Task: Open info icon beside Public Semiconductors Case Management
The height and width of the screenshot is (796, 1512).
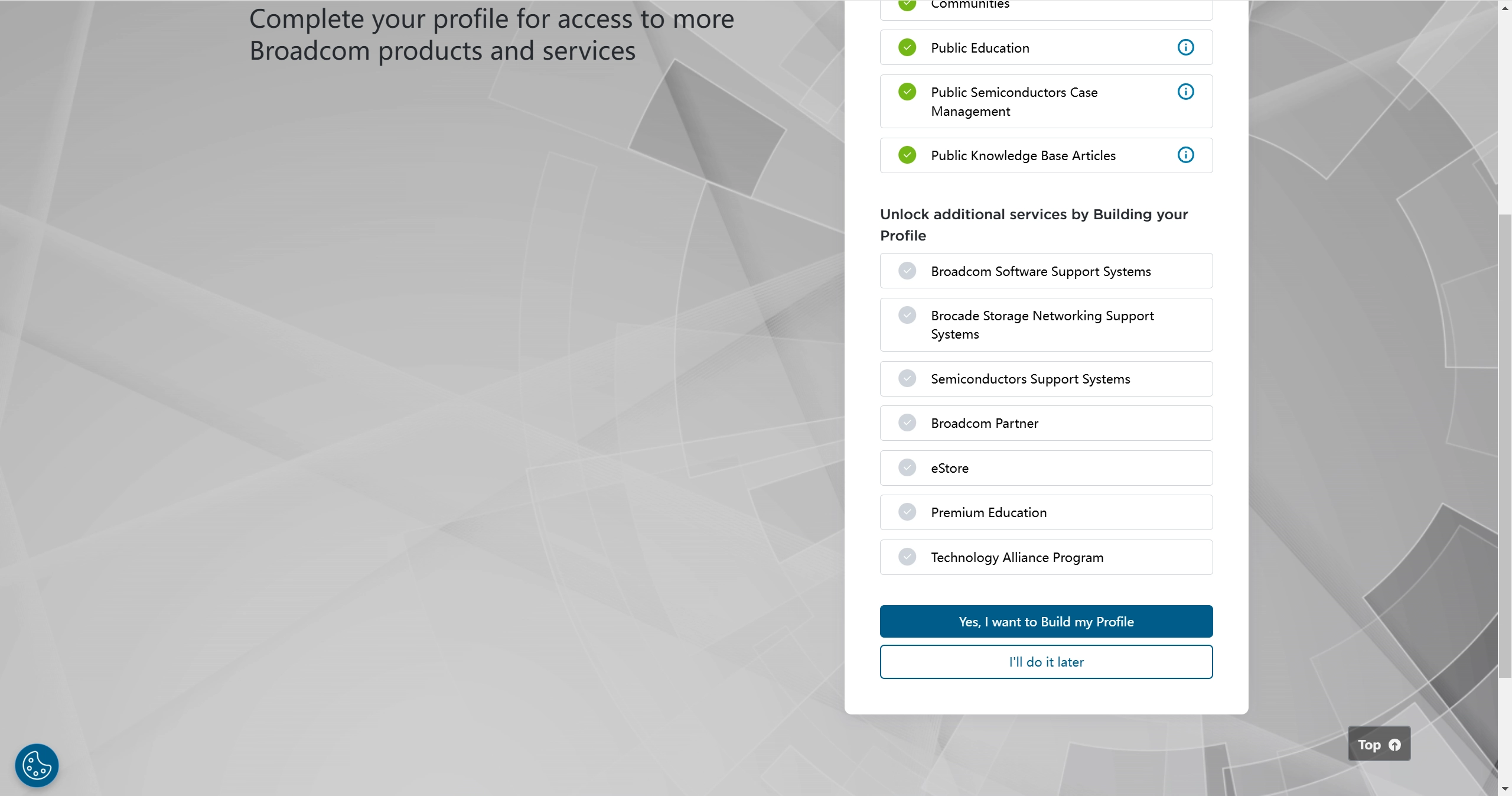Action: (1185, 92)
